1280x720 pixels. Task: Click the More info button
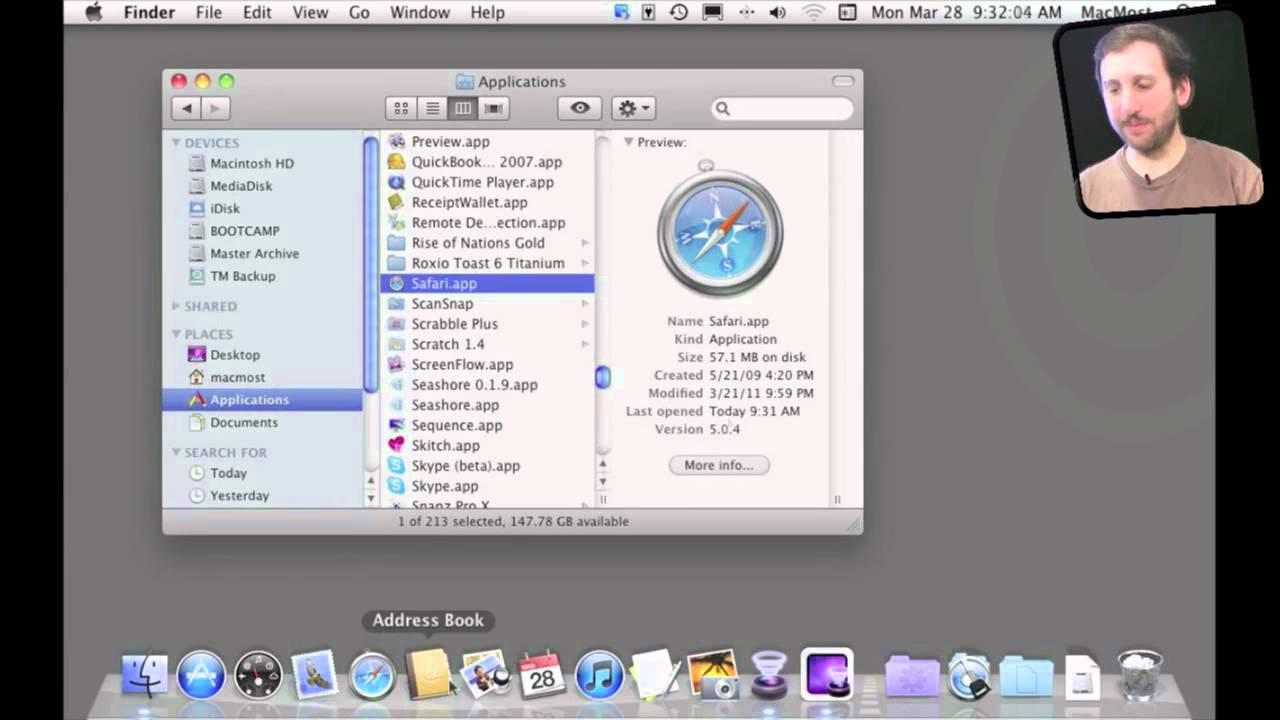point(718,465)
